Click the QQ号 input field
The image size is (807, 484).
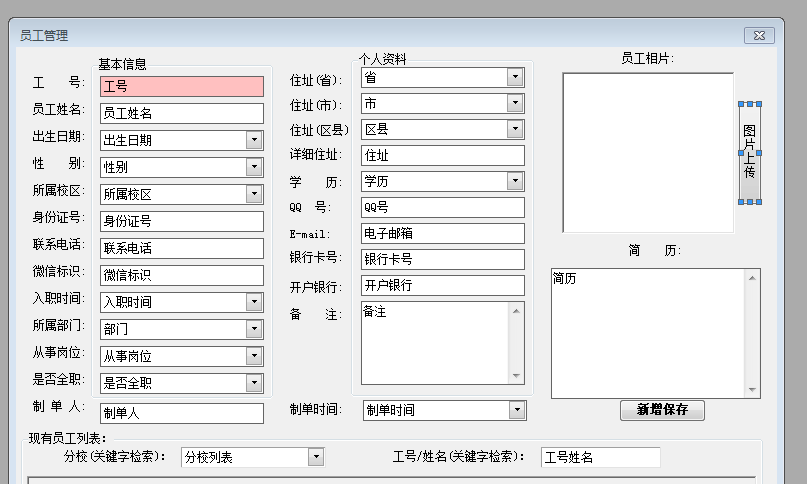click(443, 208)
